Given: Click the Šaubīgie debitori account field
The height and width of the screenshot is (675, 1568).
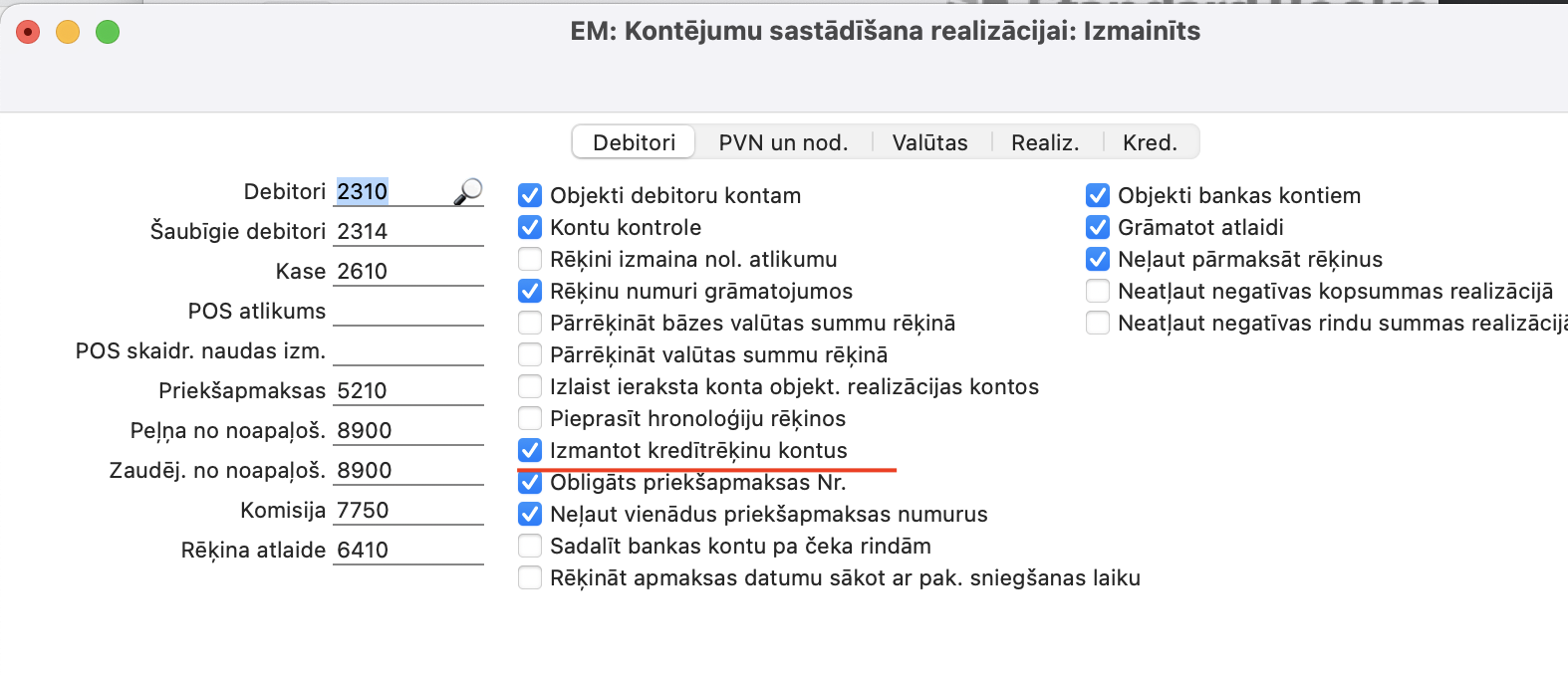Looking at the screenshot, I should 408,232.
